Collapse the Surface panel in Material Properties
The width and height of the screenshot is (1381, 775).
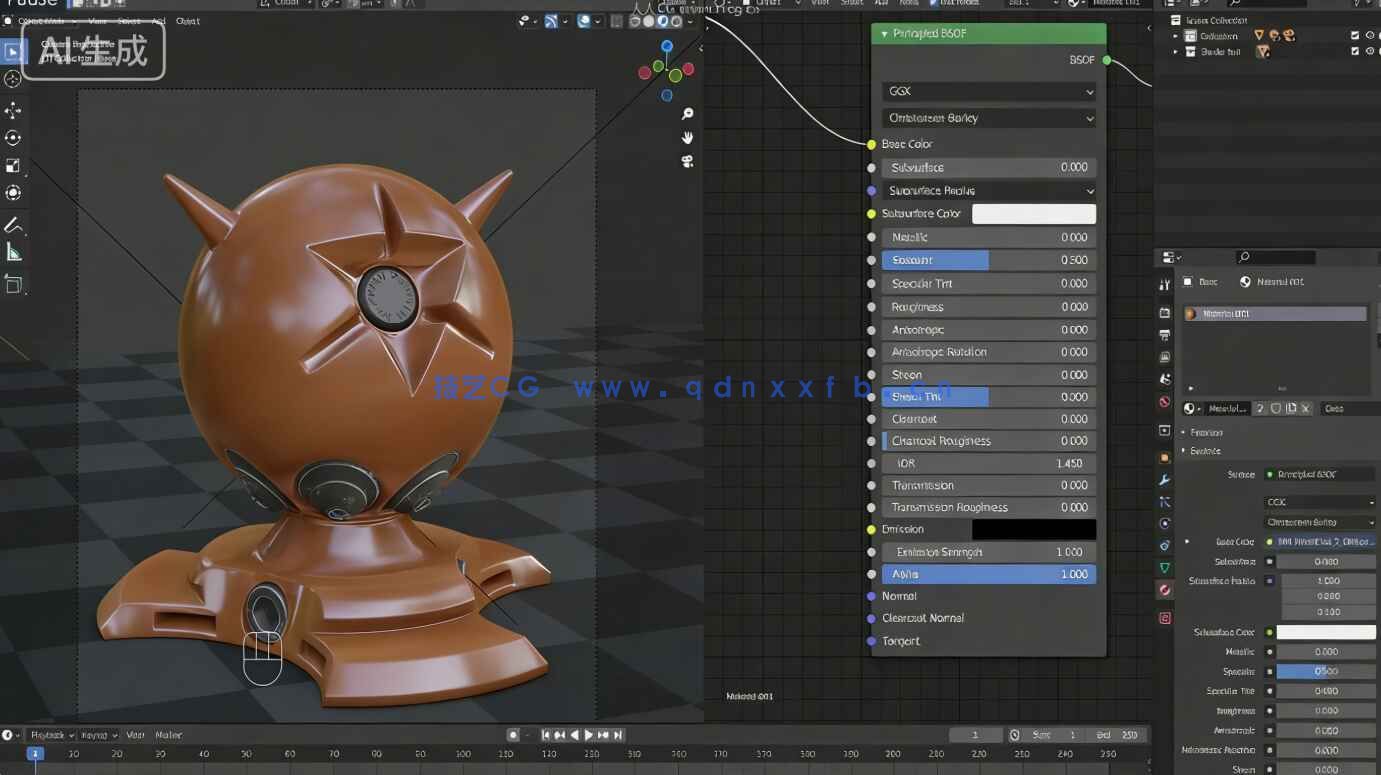point(1212,450)
